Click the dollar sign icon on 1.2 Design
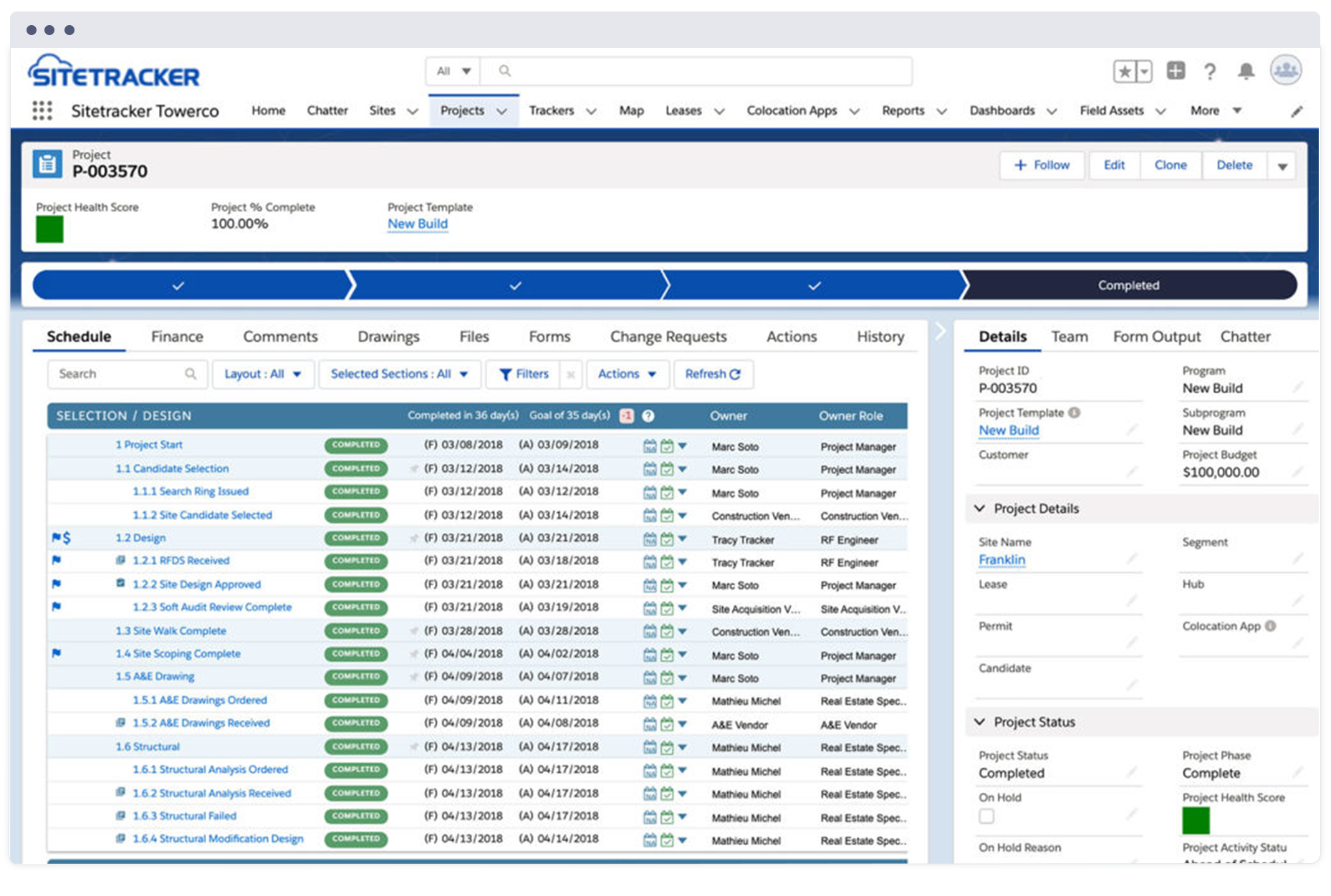The height and width of the screenshot is (896, 1331). point(67,538)
